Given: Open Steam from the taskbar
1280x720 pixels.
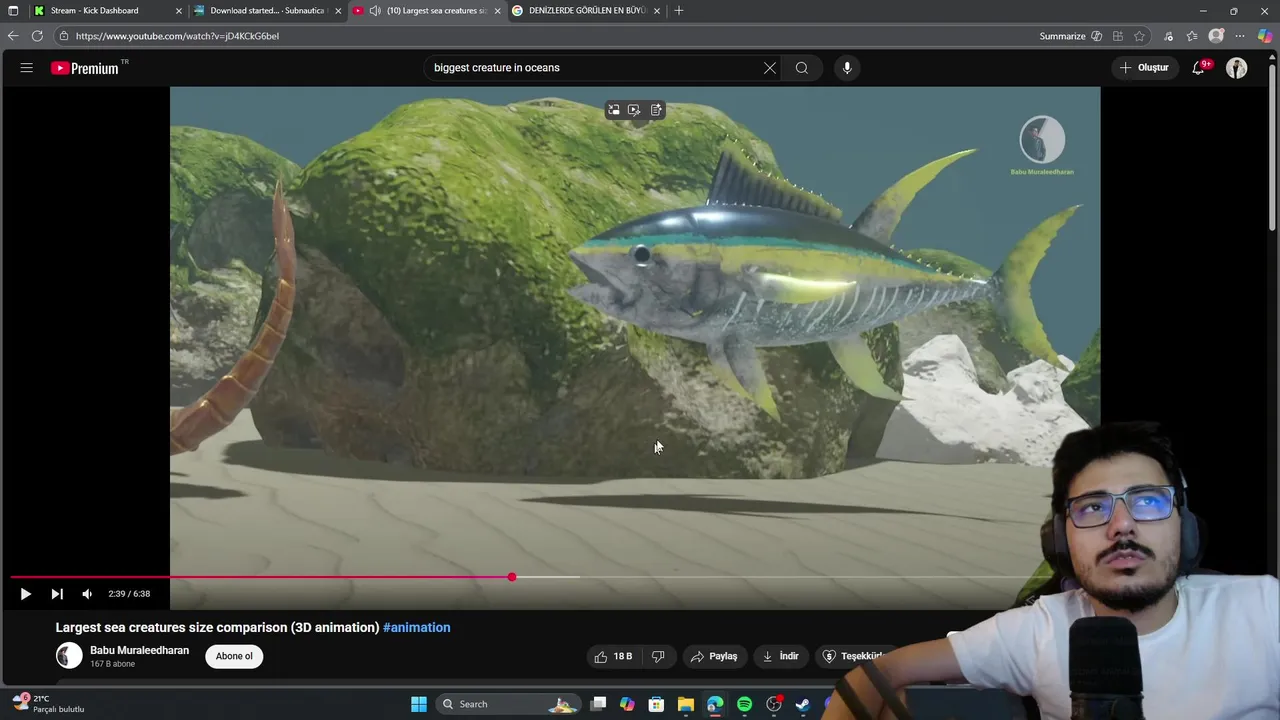Looking at the screenshot, I should coord(803,704).
